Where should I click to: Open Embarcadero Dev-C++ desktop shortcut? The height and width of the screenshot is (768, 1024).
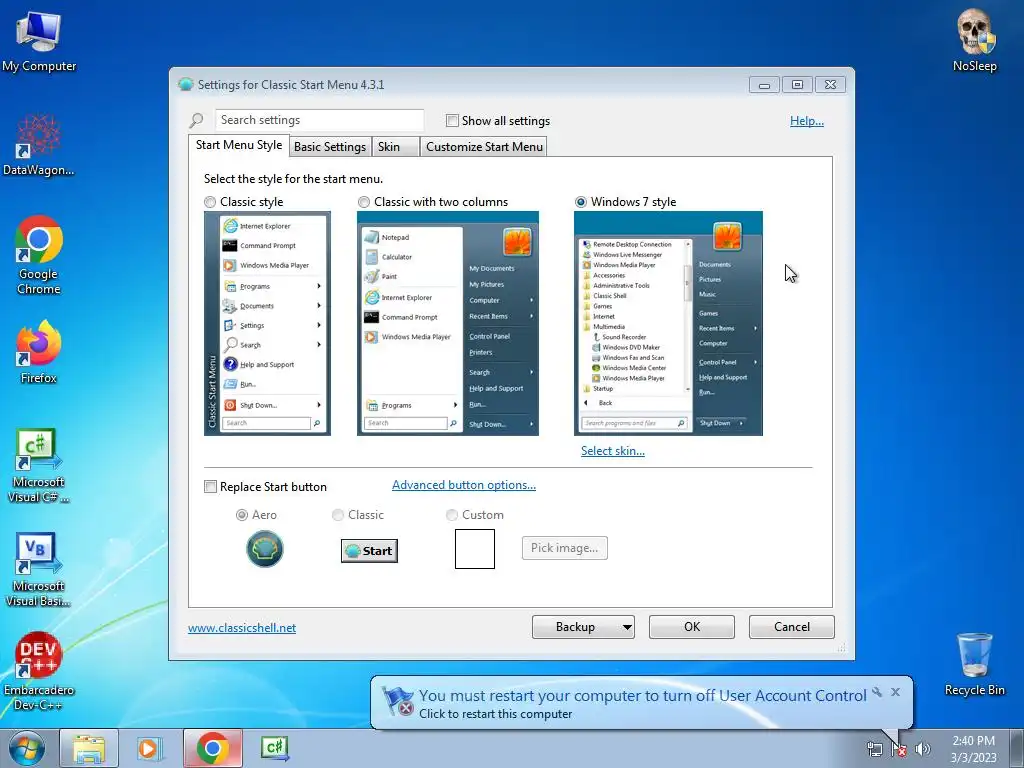39,671
